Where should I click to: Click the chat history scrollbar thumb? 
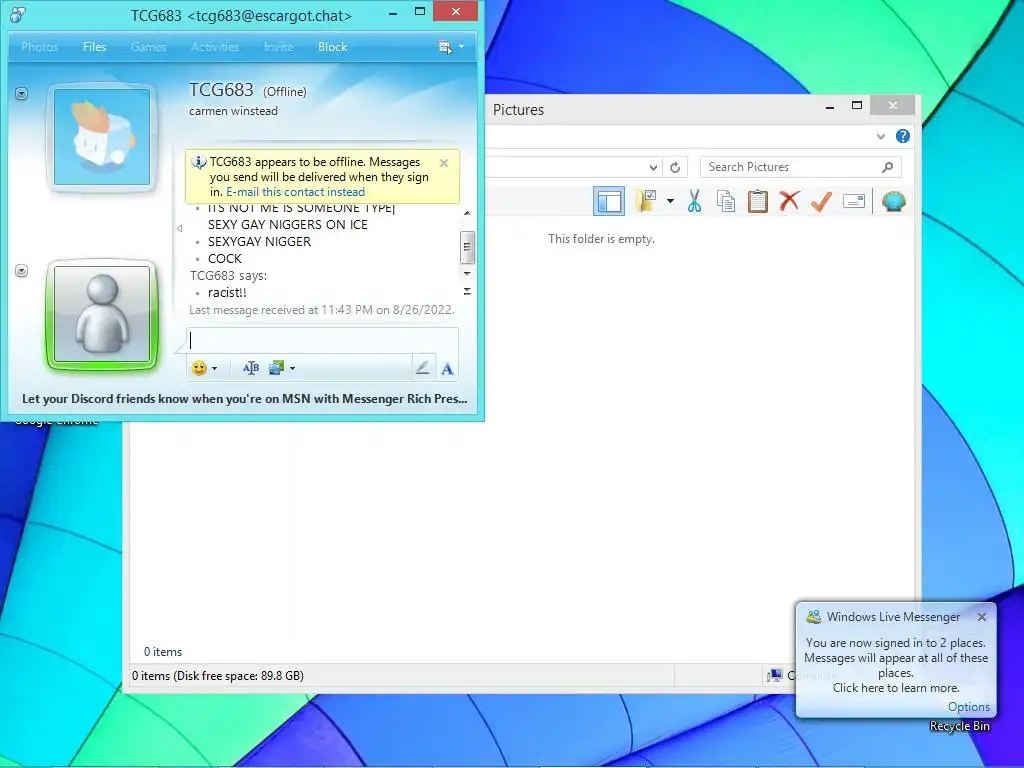pos(467,247)
